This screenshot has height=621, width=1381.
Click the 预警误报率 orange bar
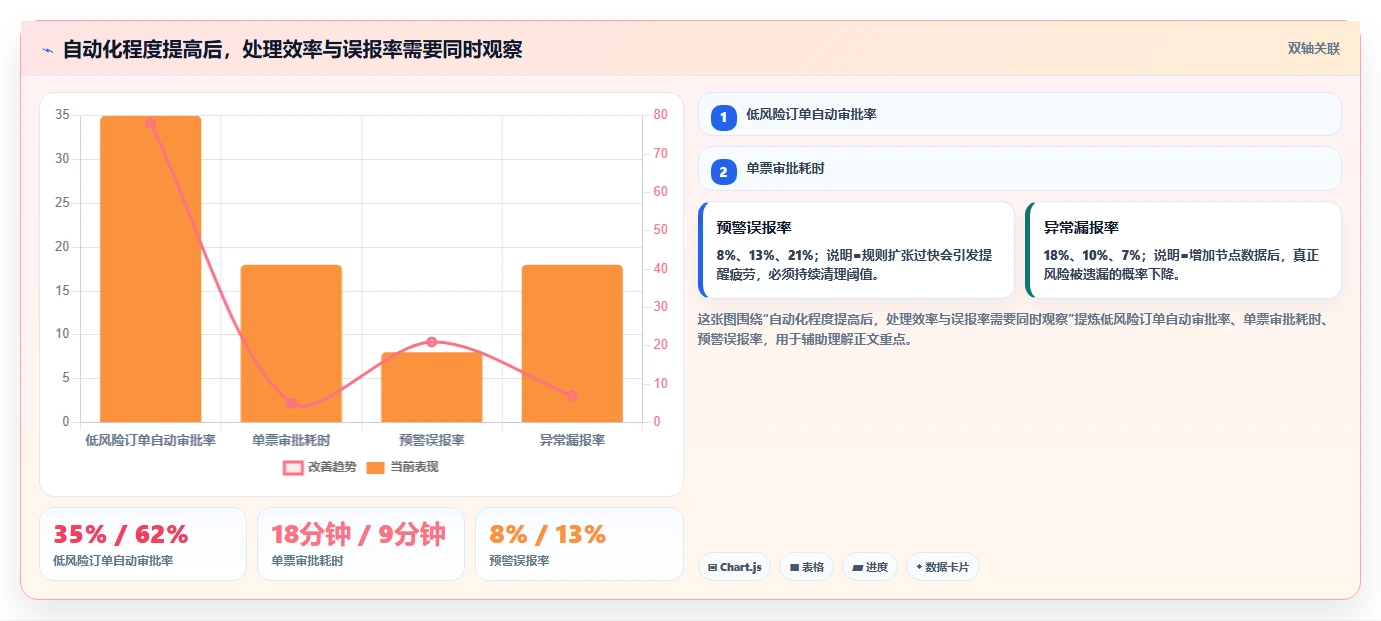[432, 387]
